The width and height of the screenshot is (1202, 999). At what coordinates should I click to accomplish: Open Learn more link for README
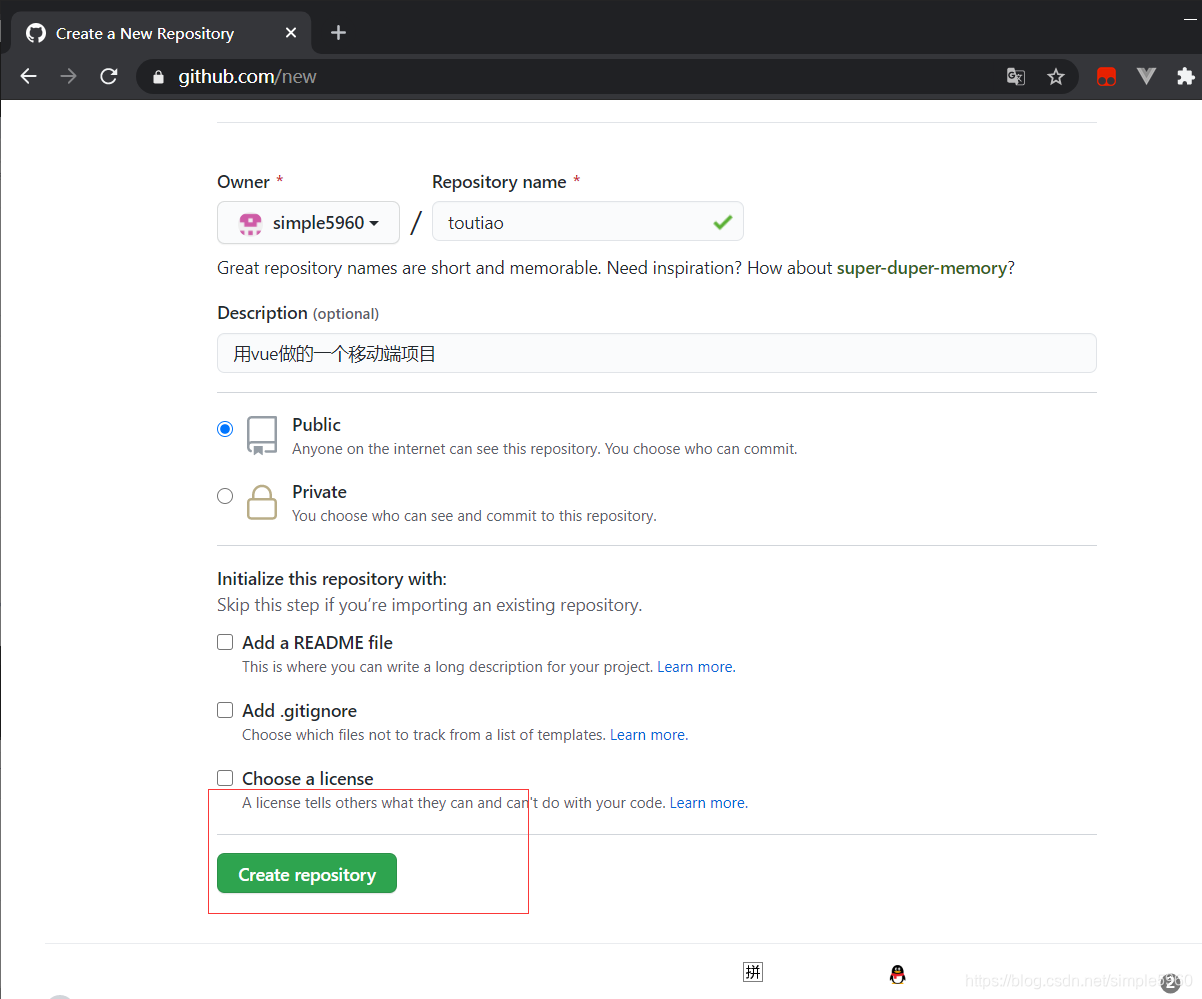pos(694,667)
